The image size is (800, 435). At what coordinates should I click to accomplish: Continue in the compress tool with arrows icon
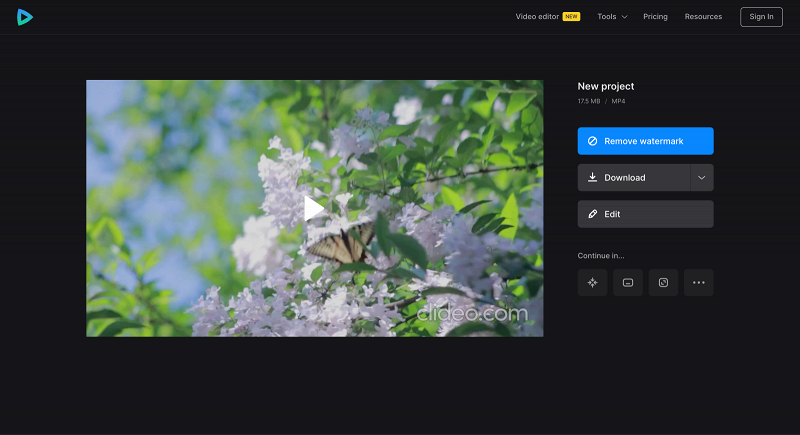(592, 283)
